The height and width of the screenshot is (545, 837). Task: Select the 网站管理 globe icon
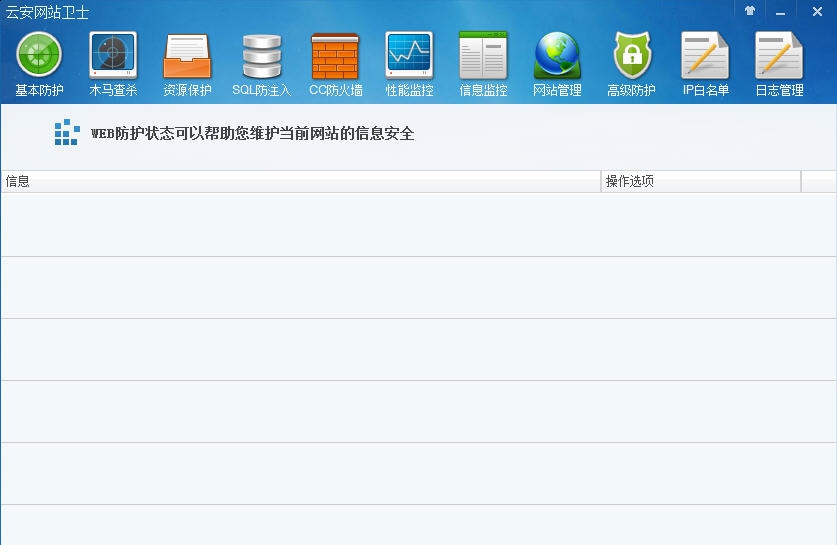557,56
